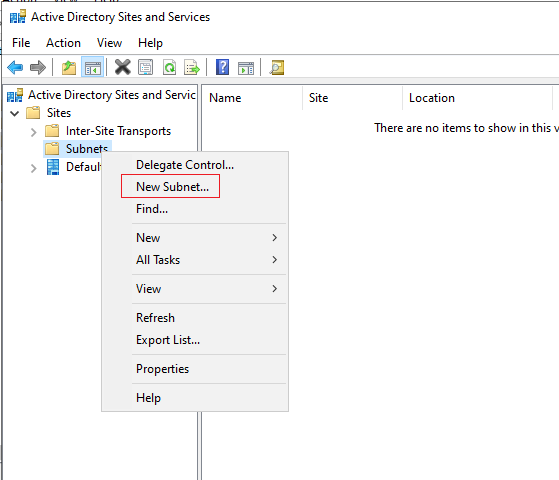
Task: Click the Up one level folder icon
Action: click(x=69, y=67)
